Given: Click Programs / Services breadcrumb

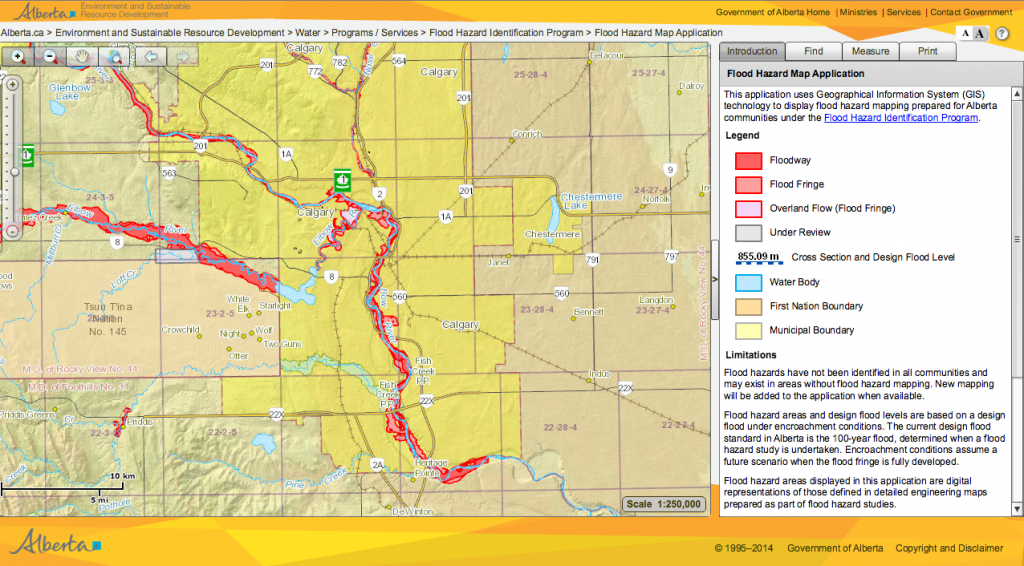Looking at the screenshot, I should pyautogui.click(x=374, y=33).
